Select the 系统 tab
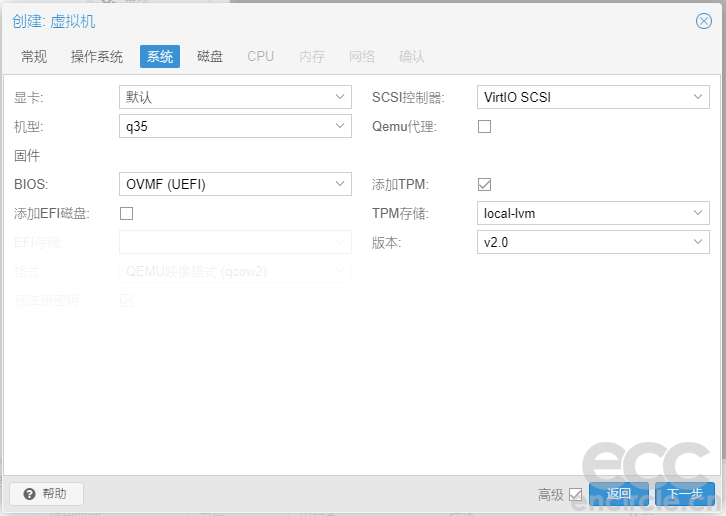The height and width of the screenshot is (516, 726). click(160, 57)
